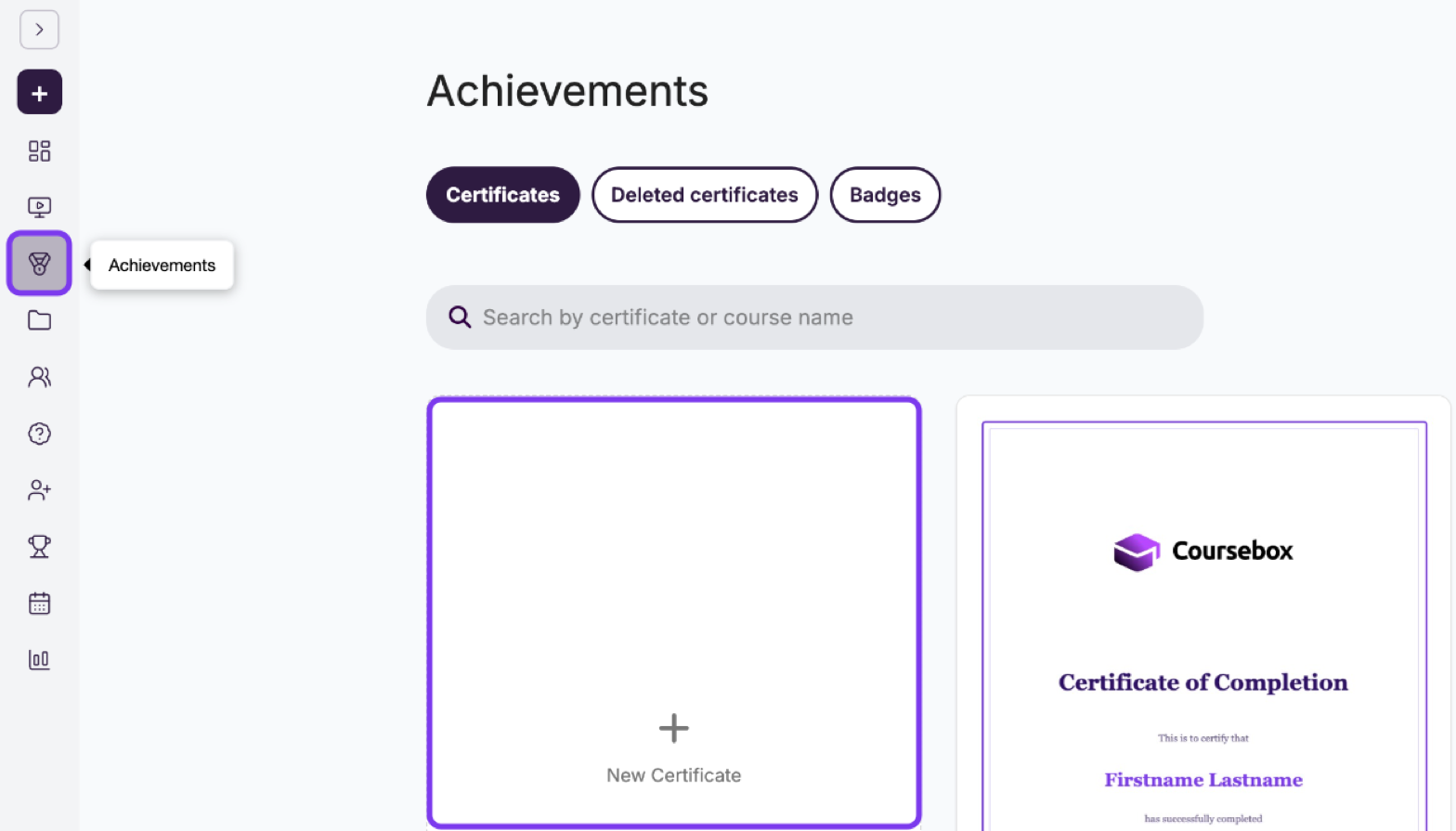The width and height of the screenshot is (1456, 831).
Task: Create a New Certificate card
Action: click(x=674, y=613)
